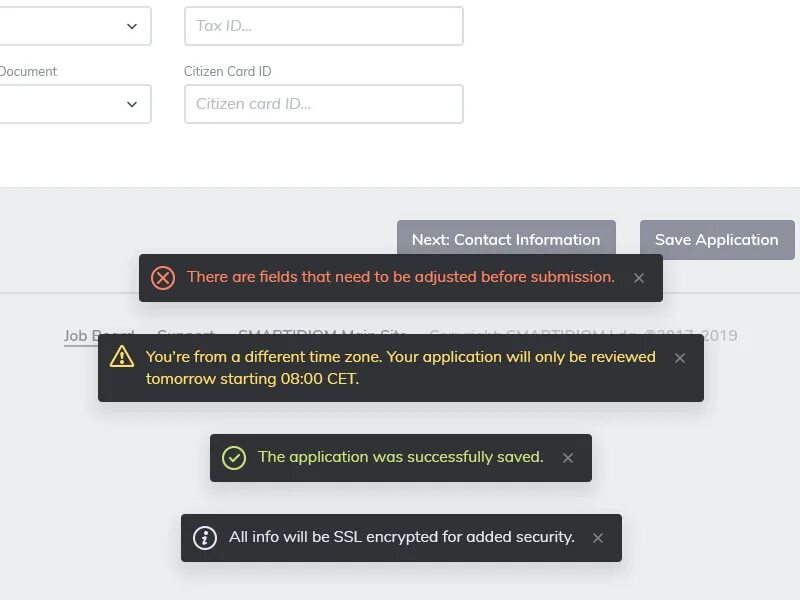Click the SSL encrypted info message text

(401, 537)
